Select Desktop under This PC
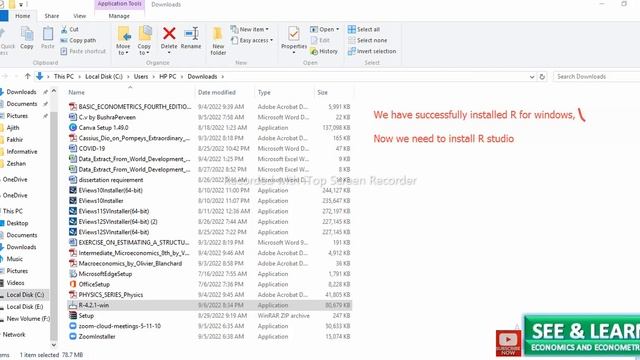 point(17,223)
